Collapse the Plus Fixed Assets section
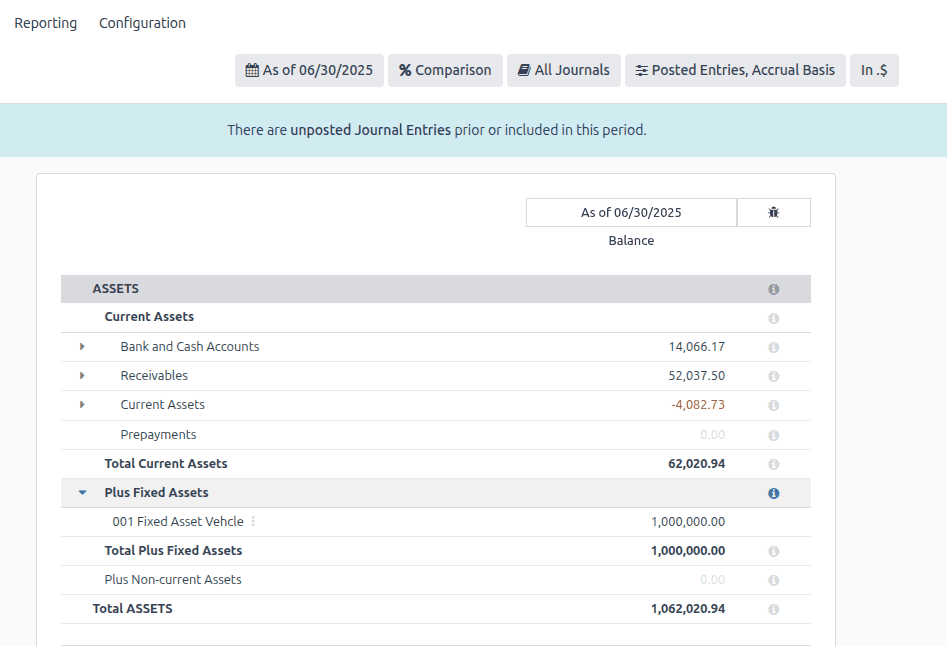Screen dimensions: 947x646 tap(83, 492)
